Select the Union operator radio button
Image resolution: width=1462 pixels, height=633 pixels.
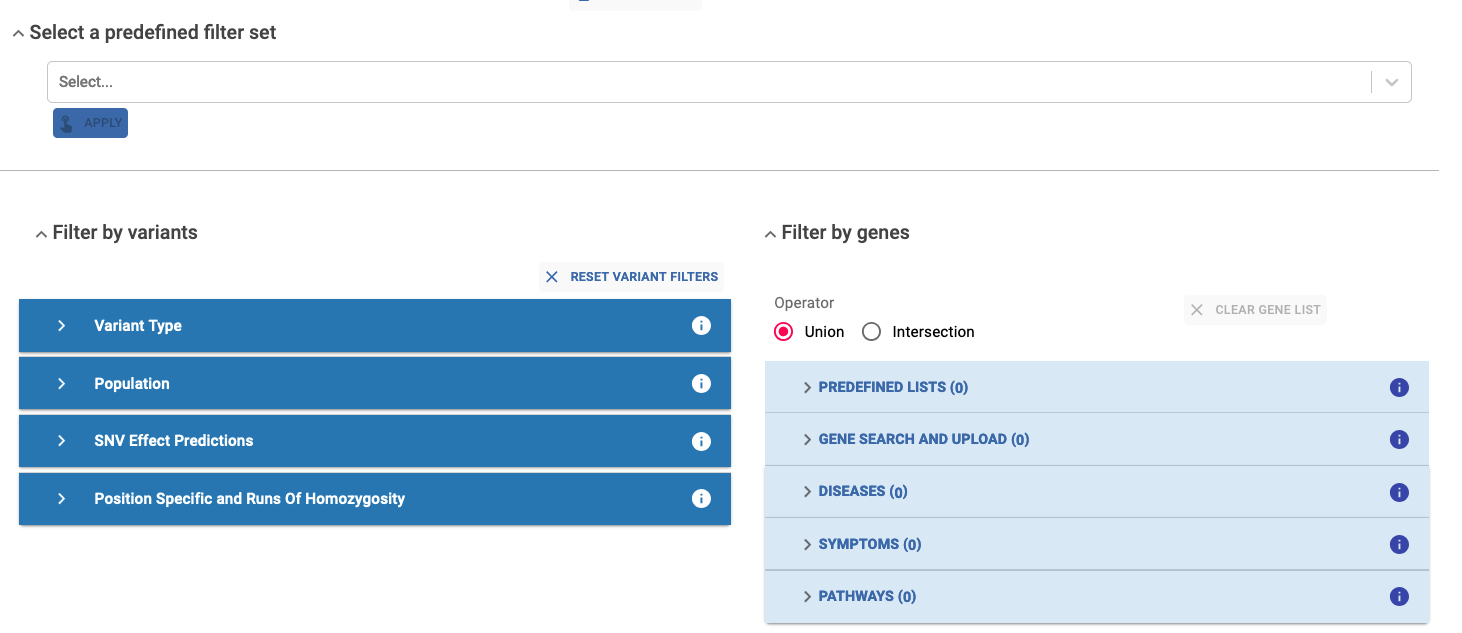coord(784,332)
